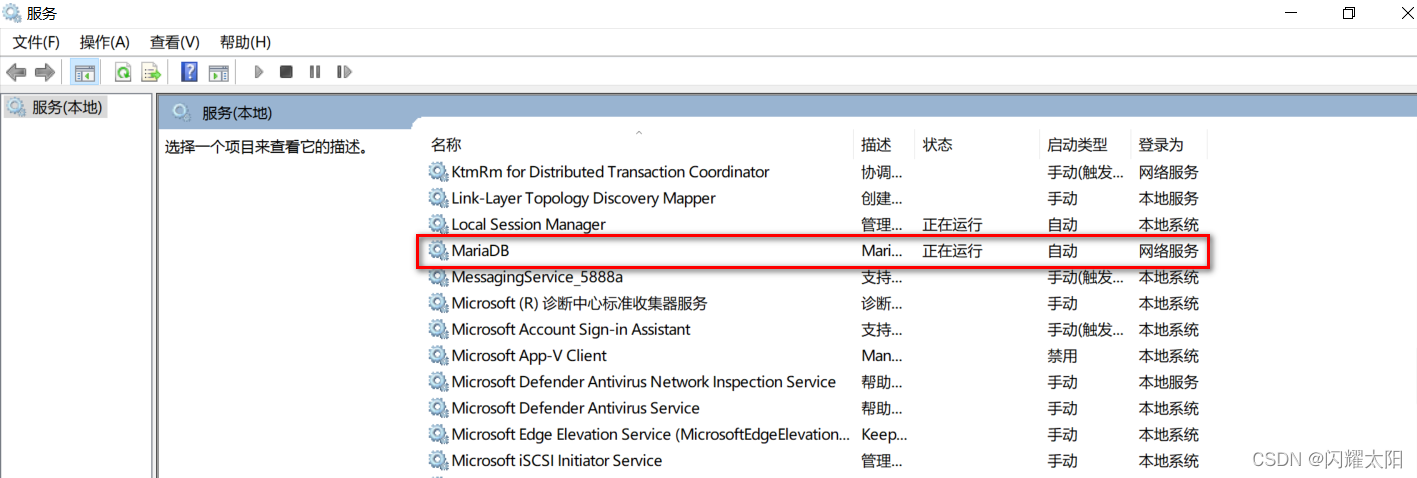Click gear icon of Microsoft Edge Elevation Service

[x=438, y=434]
